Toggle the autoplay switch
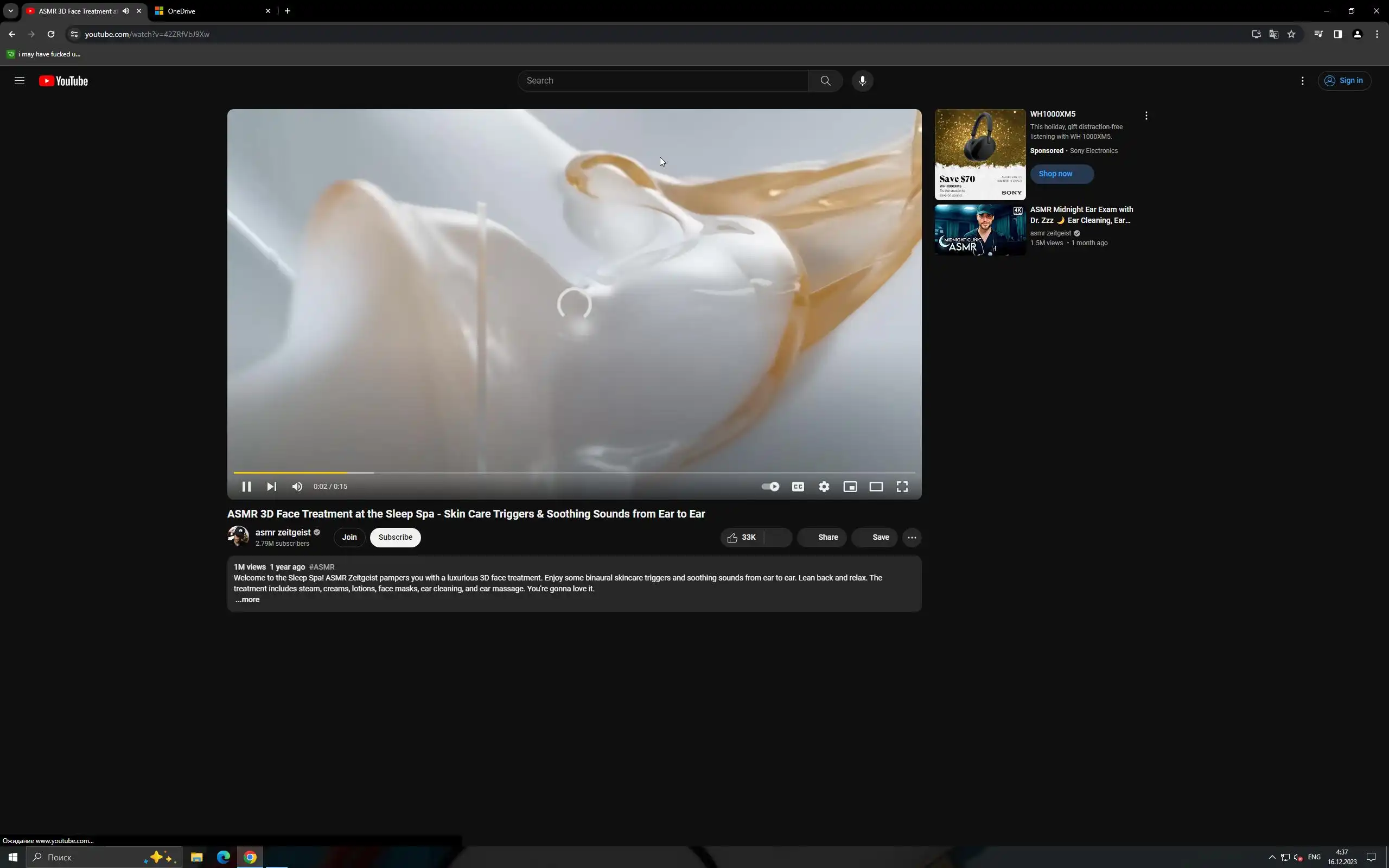Image resolution: width=1389 pixels, height=868 pixels. pos(770,487)
